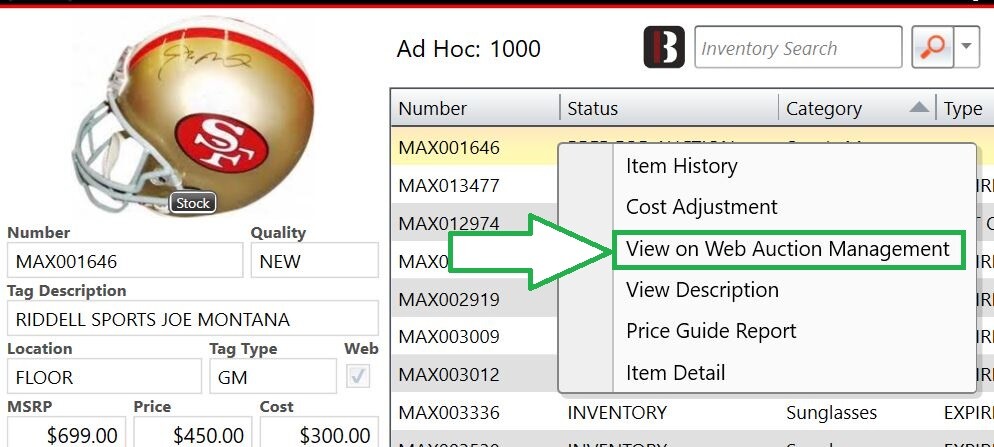The image size is (994, 447).
Task: Click the Sunglasses category cell
Action: point(831,413)
